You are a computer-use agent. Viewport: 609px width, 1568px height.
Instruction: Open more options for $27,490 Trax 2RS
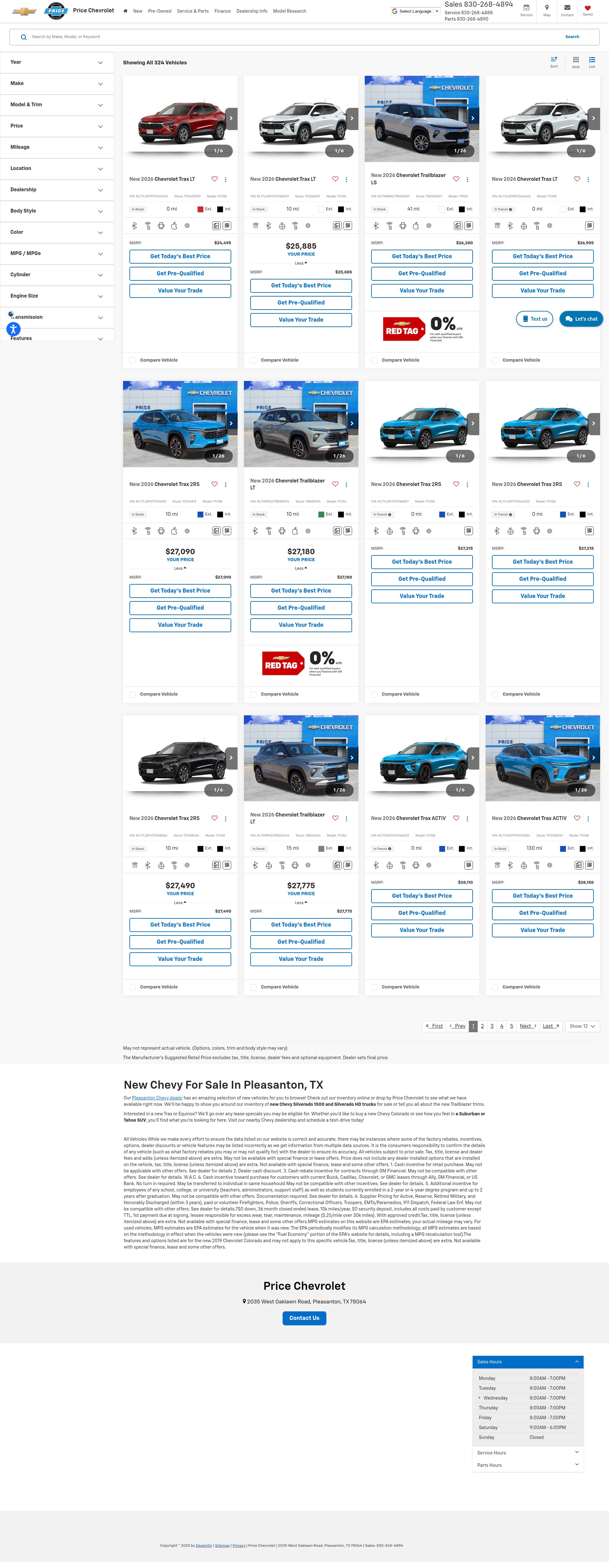coord(226,819)
